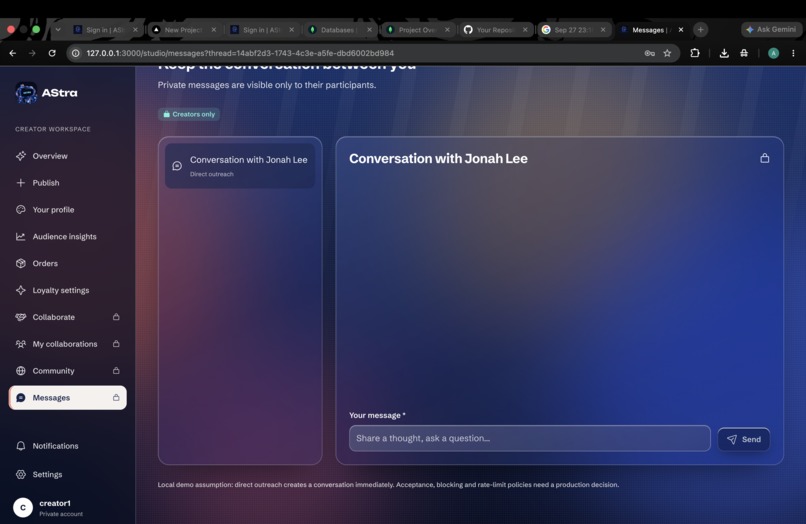The image size is (806, 524).
Task: Click the lock icon beside Community
Action: pos(116,370)
